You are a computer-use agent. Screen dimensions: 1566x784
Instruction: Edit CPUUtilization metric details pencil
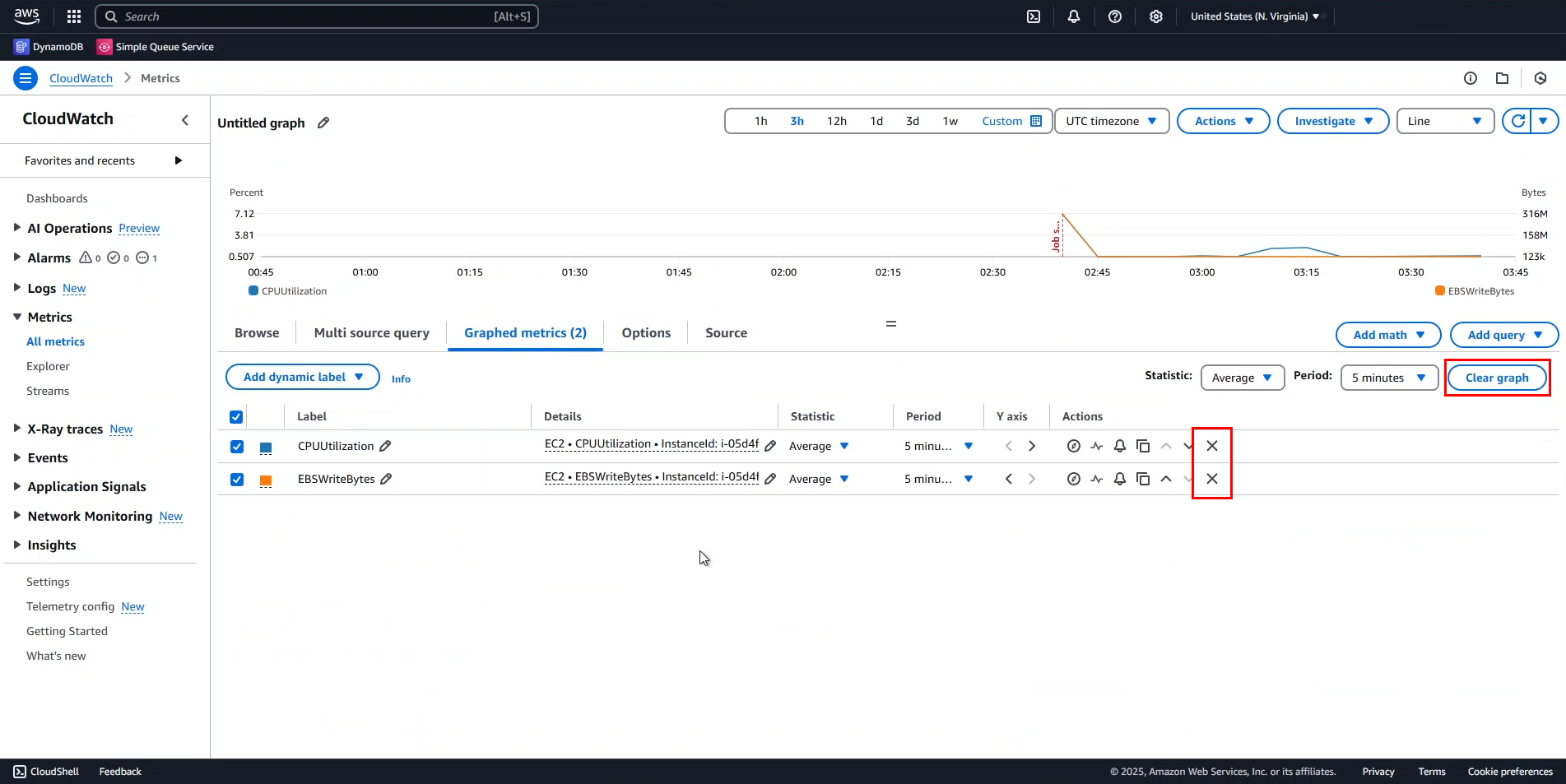click(770, 446)
